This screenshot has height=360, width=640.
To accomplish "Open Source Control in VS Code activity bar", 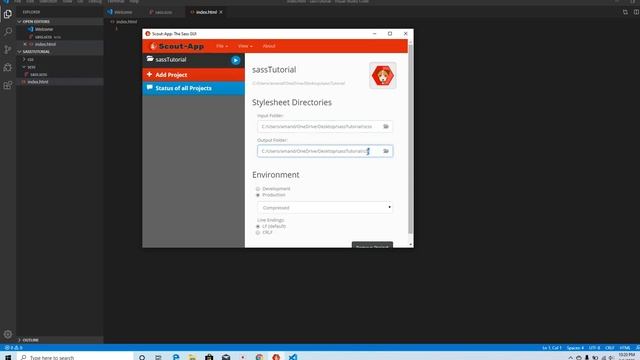I will pyautogui.click(x=8, y=50).
